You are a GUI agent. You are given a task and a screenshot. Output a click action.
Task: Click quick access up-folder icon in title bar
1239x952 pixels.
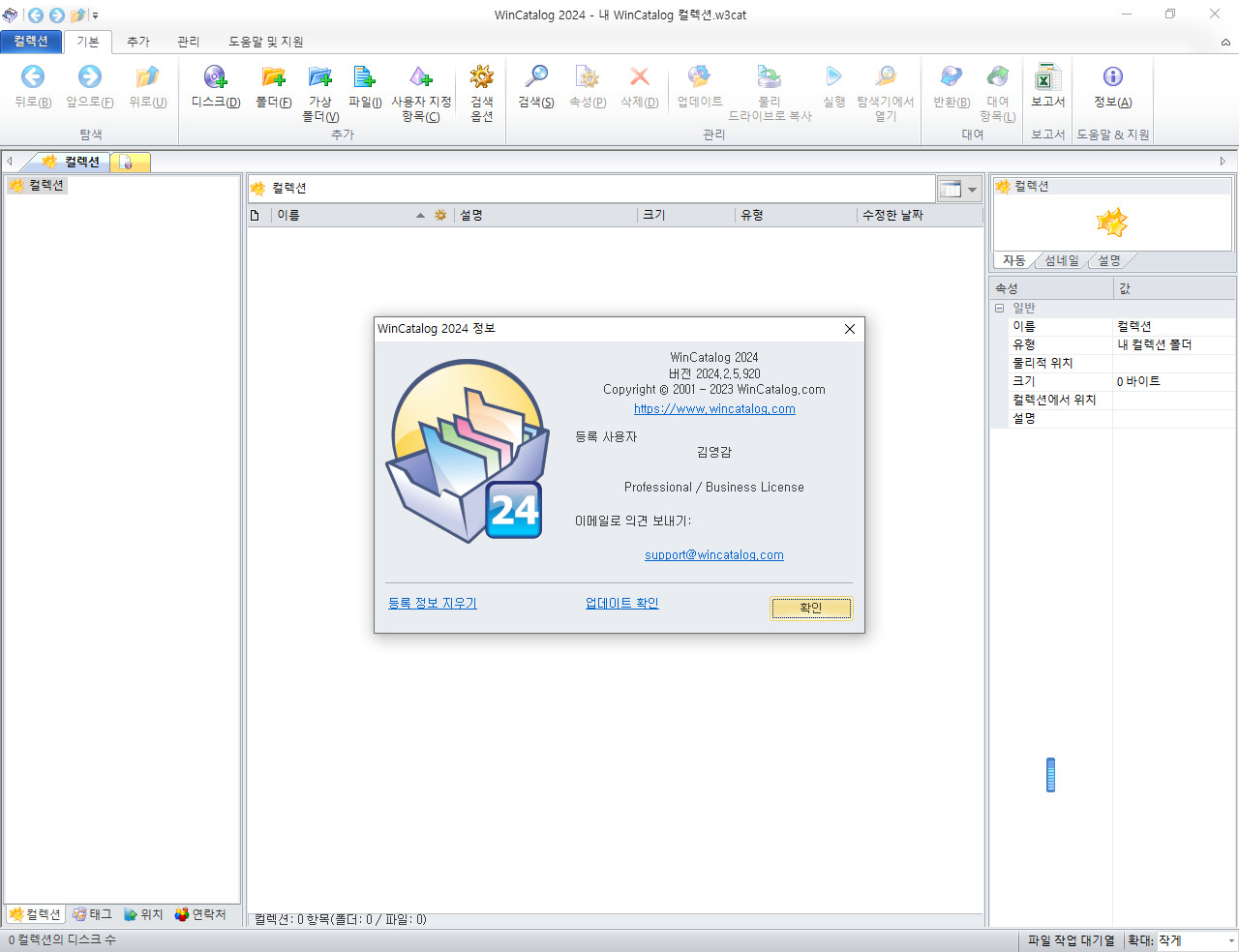click(78, 15)
